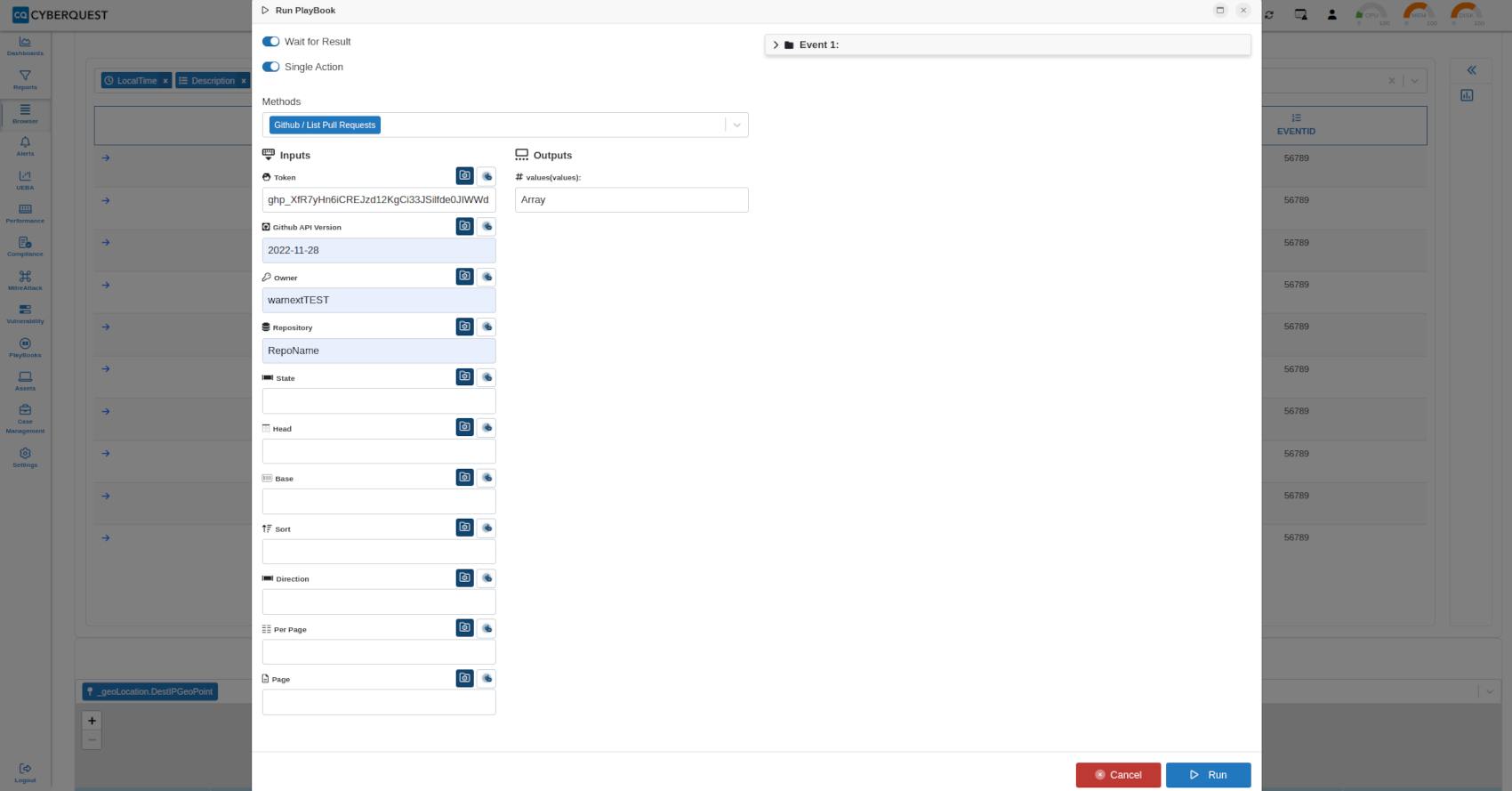Open Vulnerability in the sidebar
The image size is (1512, 791).
[25, 314]
